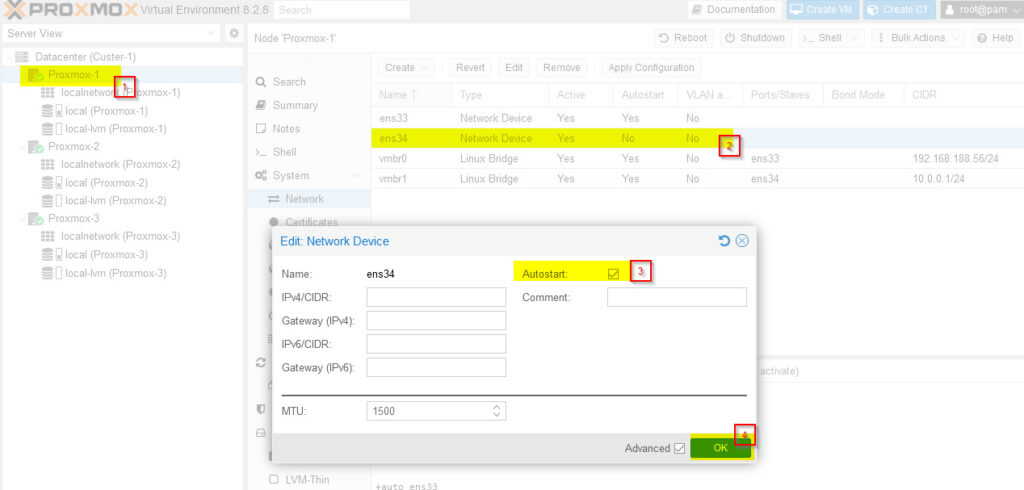Select the Proxmox-3 node icon

[x=35, y=219]
